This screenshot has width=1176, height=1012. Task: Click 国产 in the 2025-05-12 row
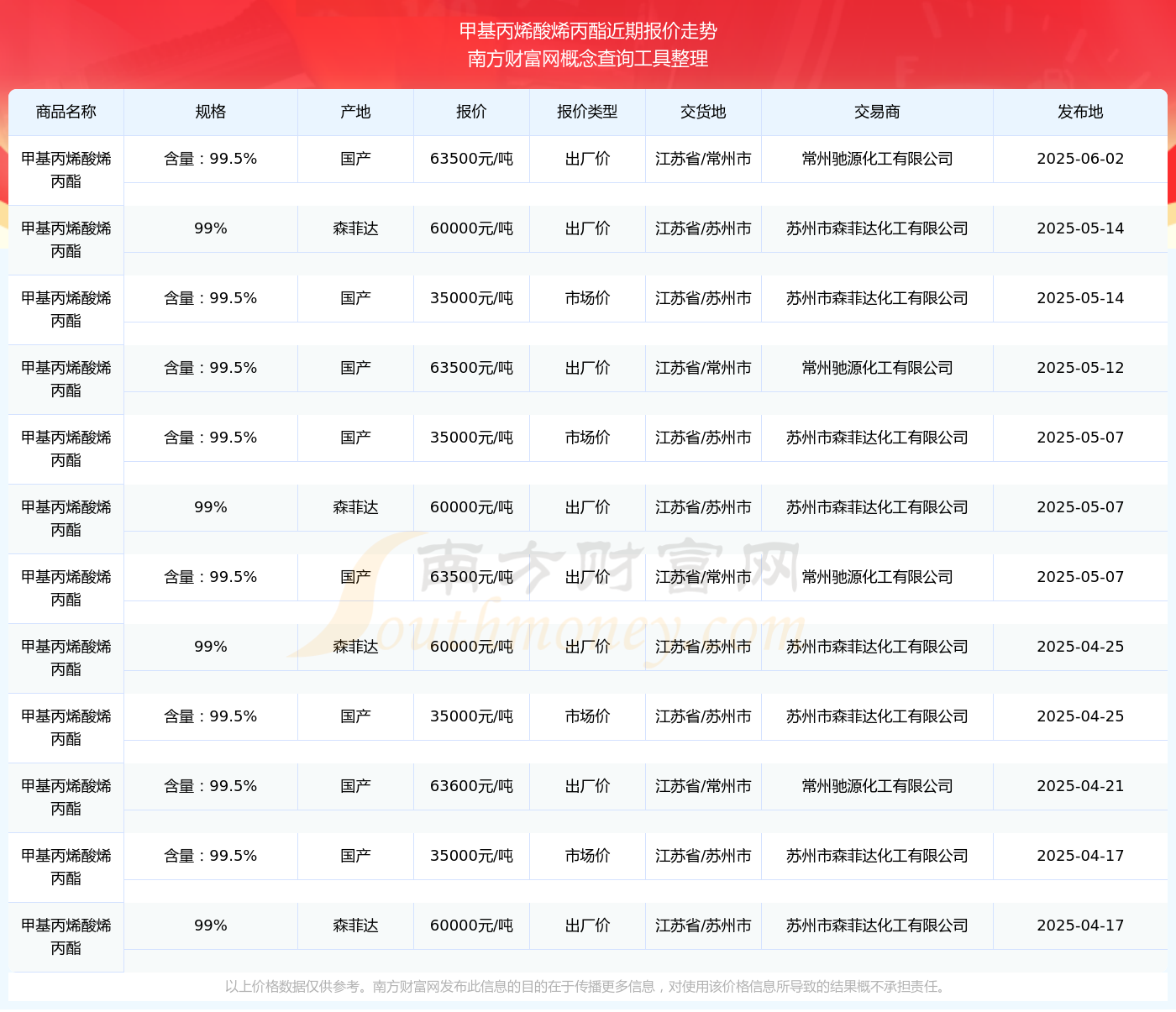click(355, 368)
